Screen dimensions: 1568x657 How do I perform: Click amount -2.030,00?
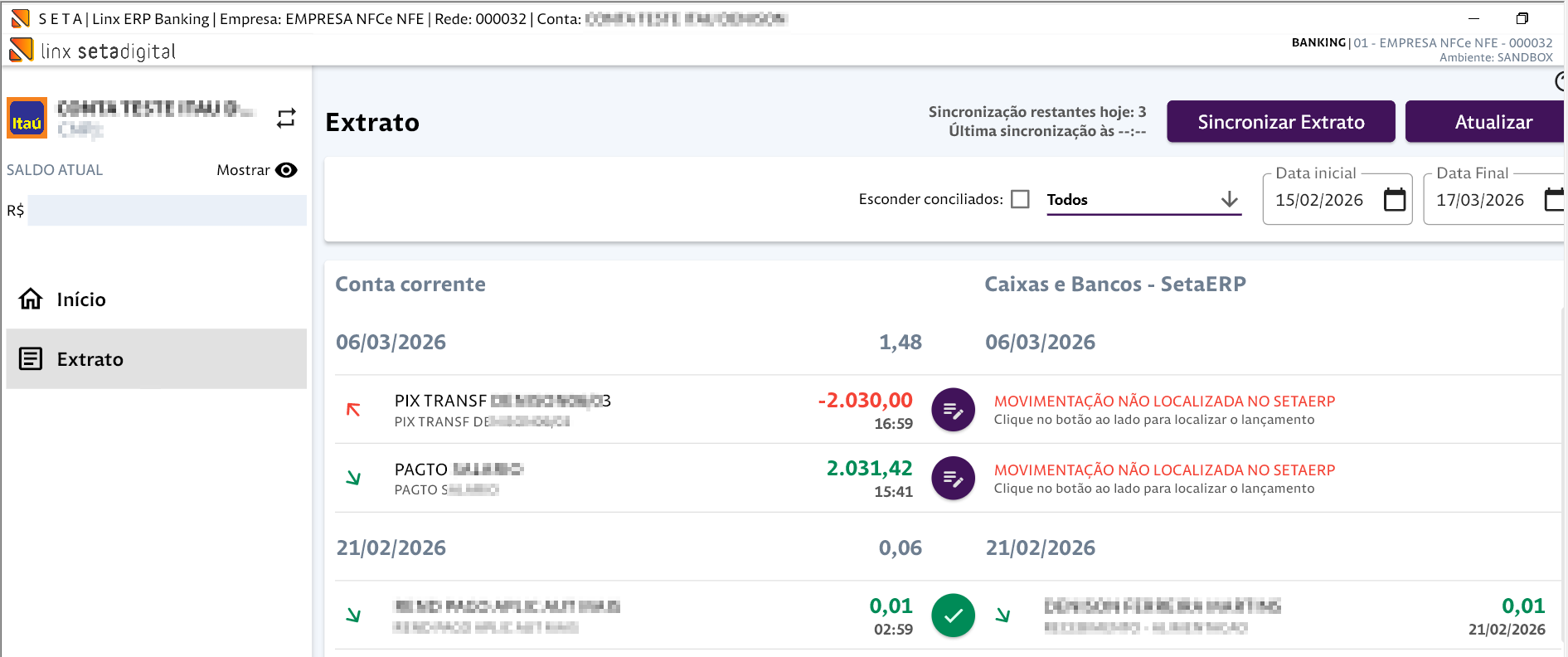[865, 400]
